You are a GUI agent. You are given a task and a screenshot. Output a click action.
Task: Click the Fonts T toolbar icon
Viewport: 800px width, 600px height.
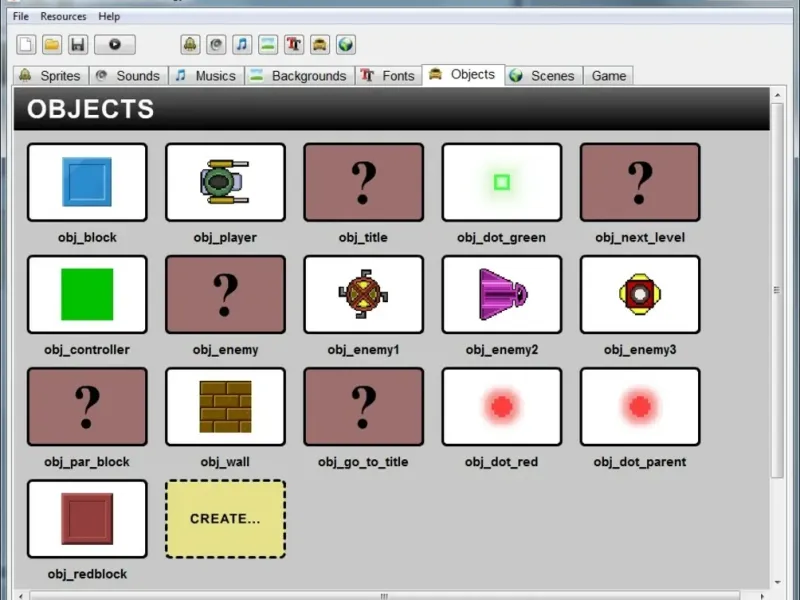tap(294, 45)
